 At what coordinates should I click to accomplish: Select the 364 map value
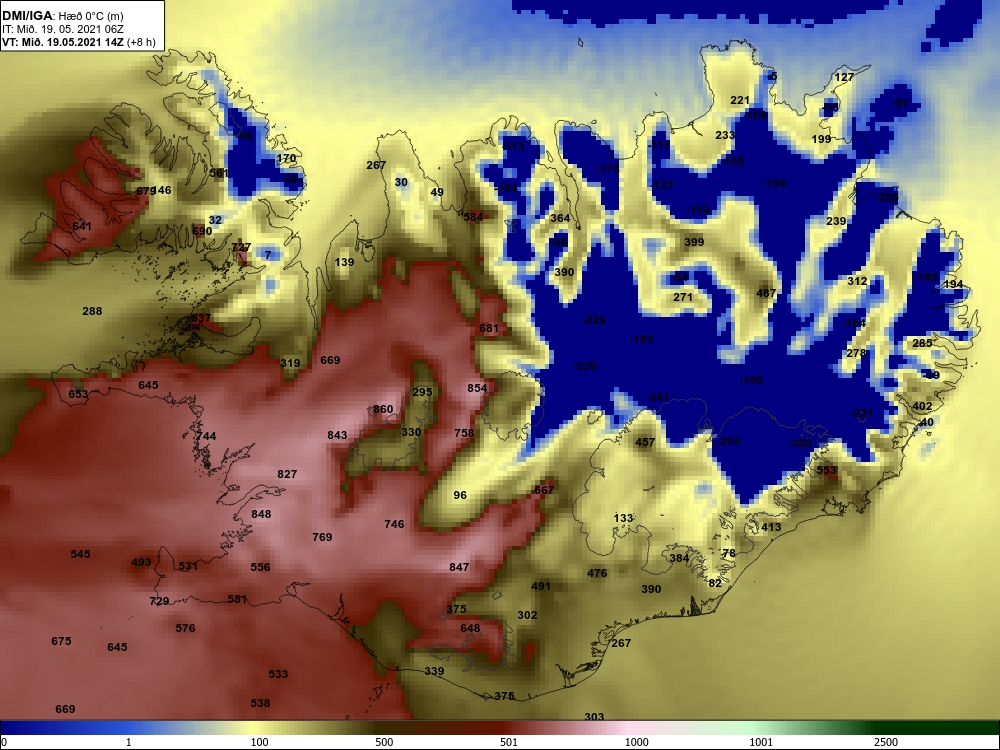pyautogui.click(x=560, y=218)
